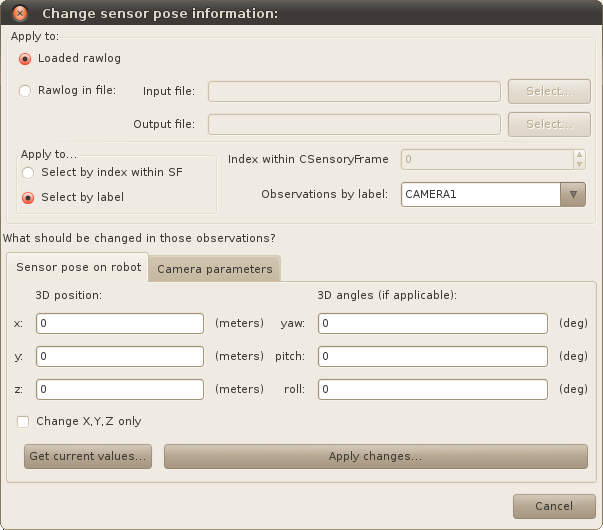This screenshot has width=603, height=530.
Task: Click the Index within CSensoryFrame spinner arrows
Action: (579, 159)
